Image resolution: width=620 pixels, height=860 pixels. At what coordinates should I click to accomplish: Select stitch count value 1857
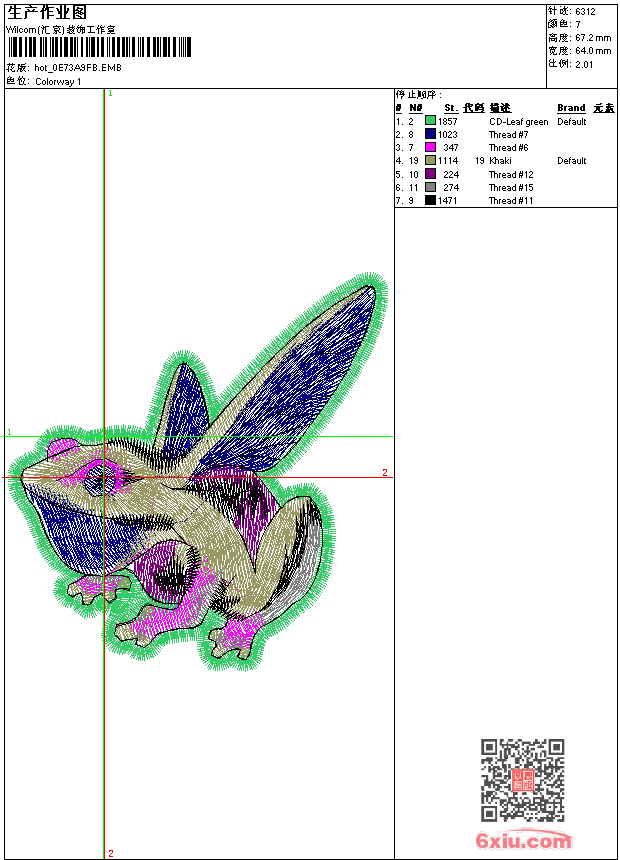pyautogui.click(x=448, y=121)
